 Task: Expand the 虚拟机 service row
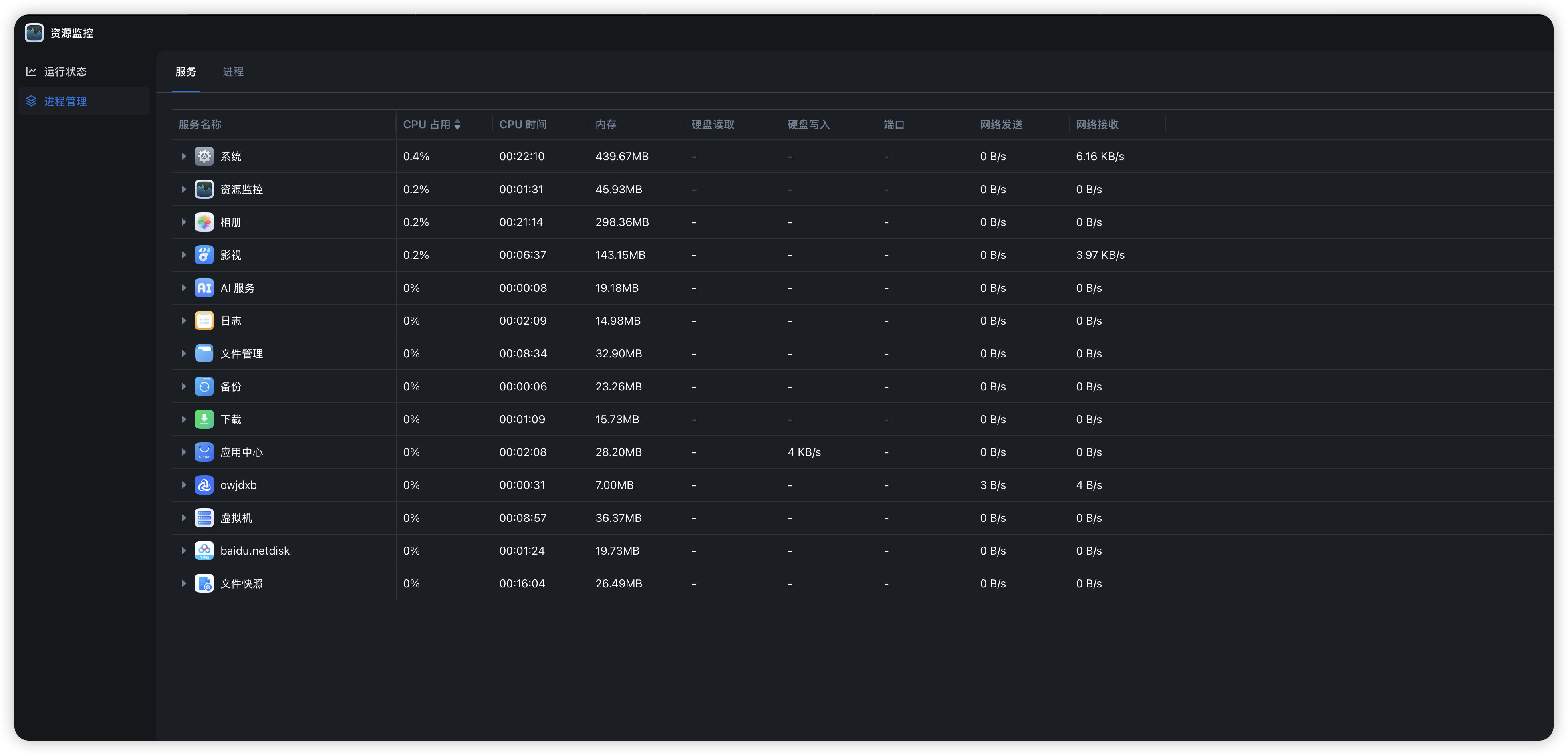pyautogui.click(x=183, y=518)
